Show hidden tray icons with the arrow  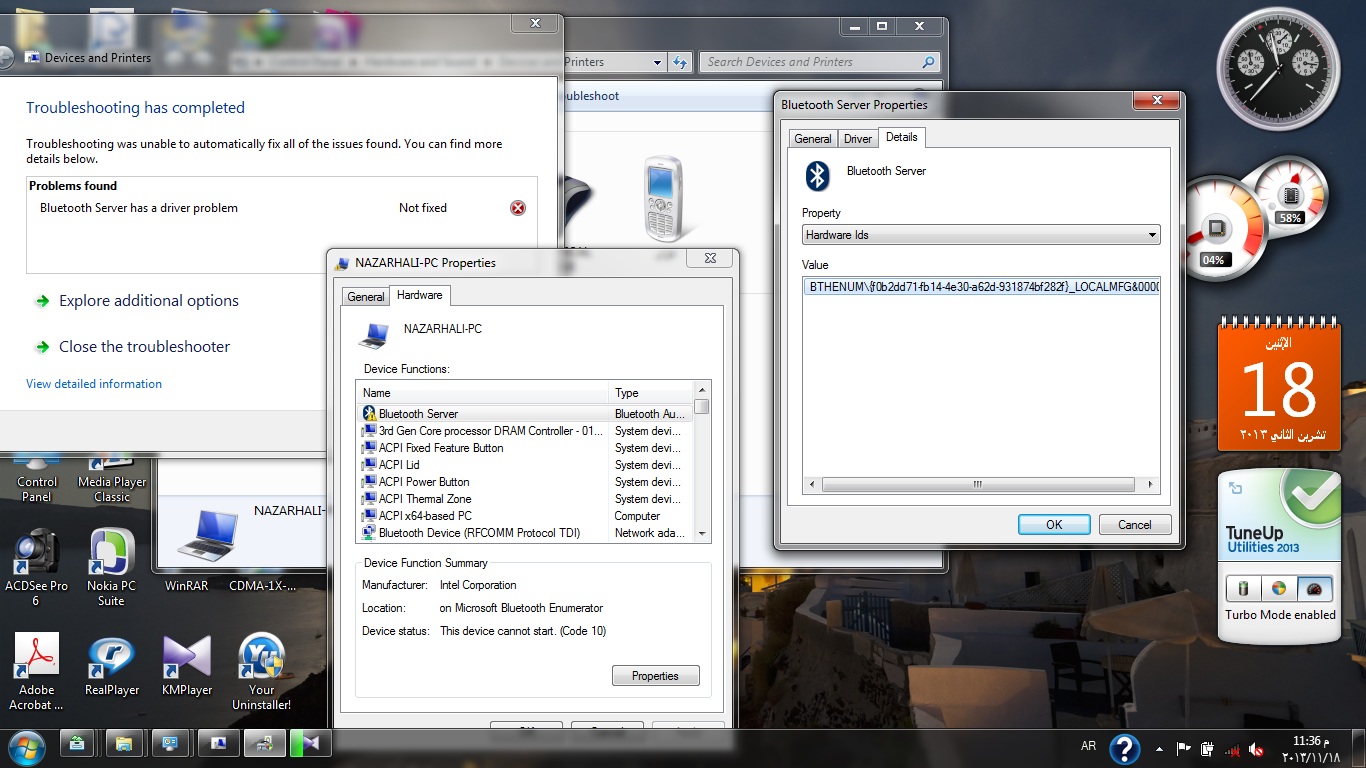coord(1159,748)
